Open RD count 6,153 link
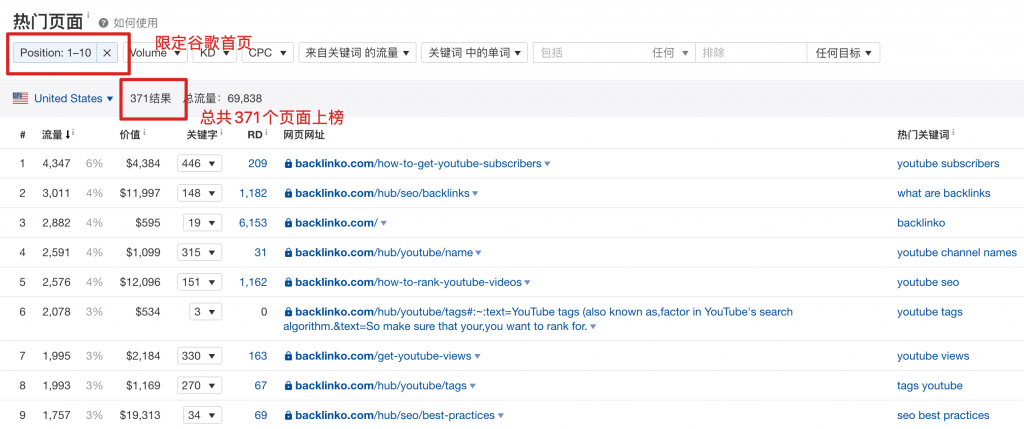 (252, 223)
